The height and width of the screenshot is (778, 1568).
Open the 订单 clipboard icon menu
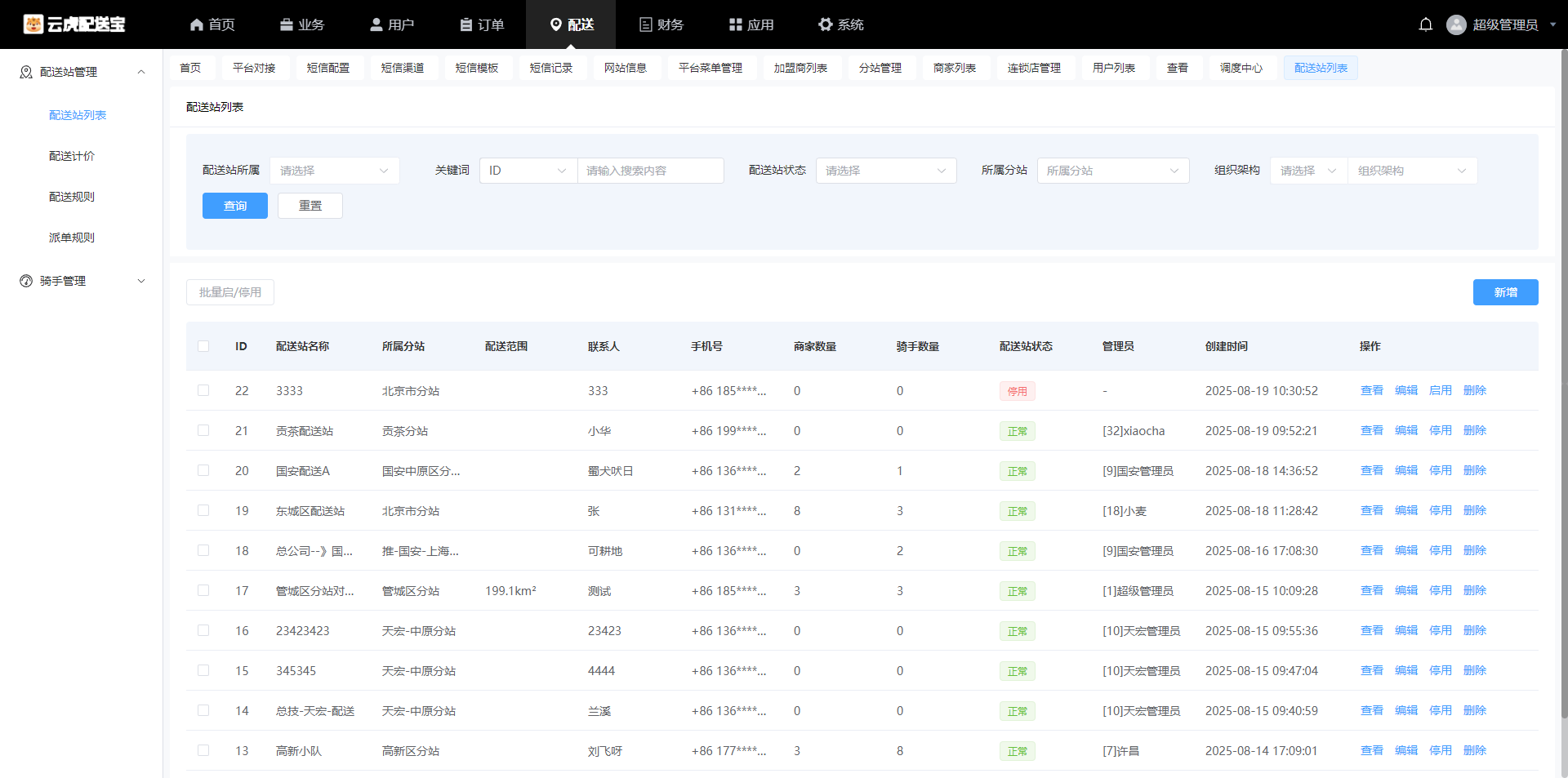pyautogui.click(x=466, y=24)
